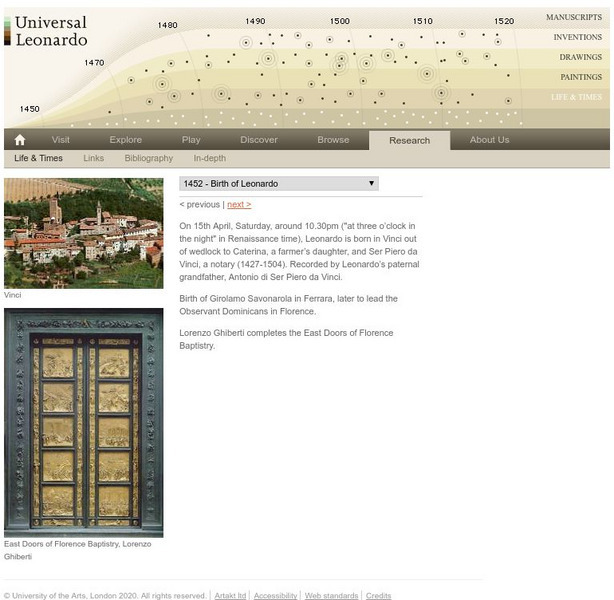Viewport: 614px width, 600px height.
Task: Follow the next > link
Action: pyautogui.click(x=239, y=204)
